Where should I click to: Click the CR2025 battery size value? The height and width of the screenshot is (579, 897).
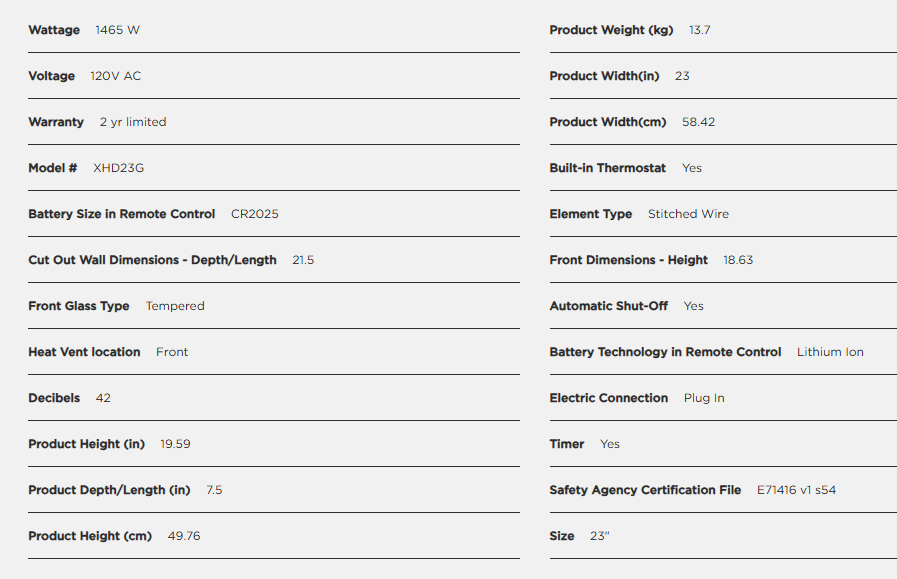click(255, 214)
